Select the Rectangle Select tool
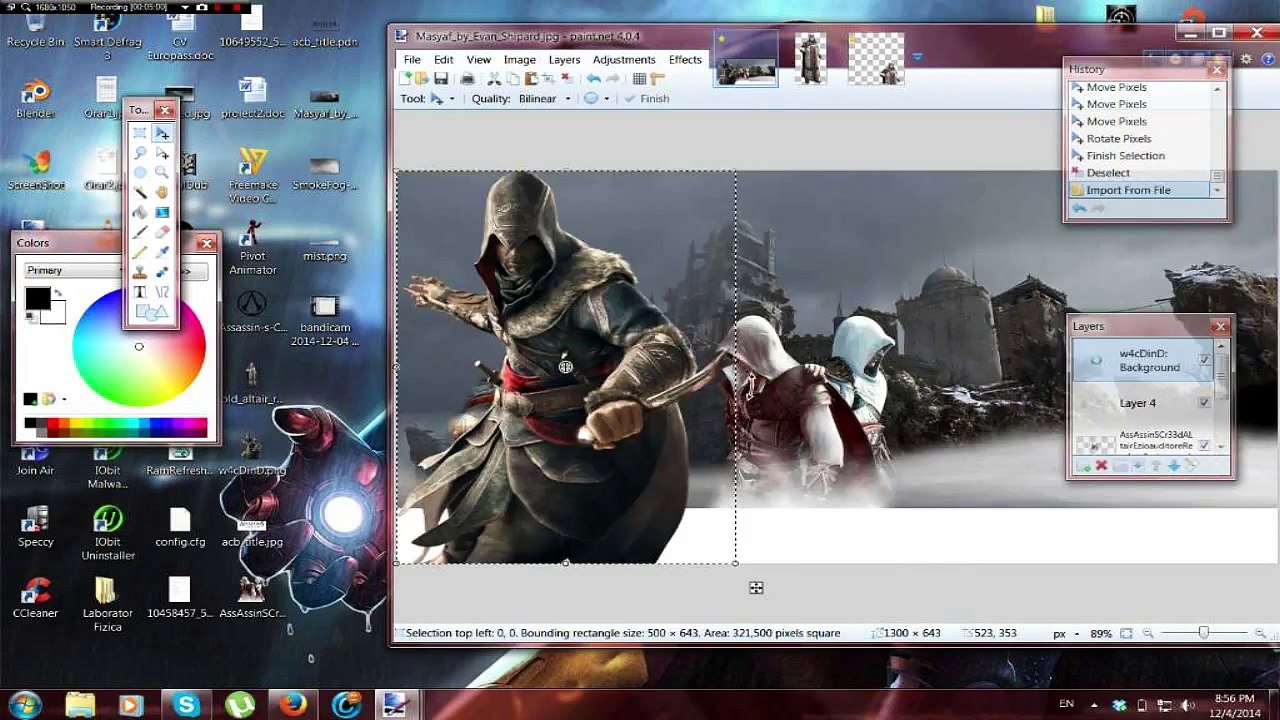This screenshot has height=720, width=1280. (140, 133)
